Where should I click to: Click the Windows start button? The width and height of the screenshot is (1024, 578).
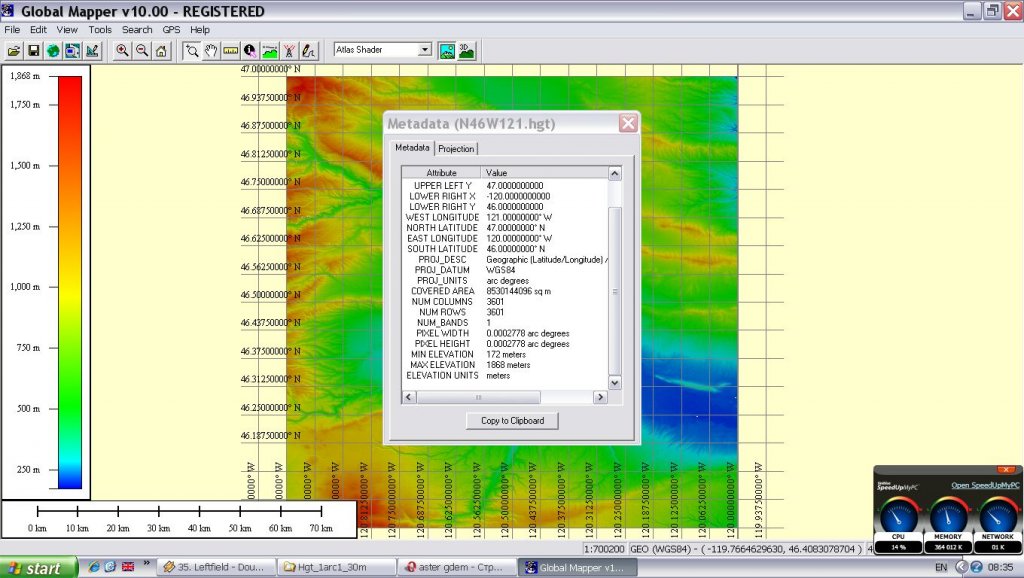pyautogui.click(x=36, y=568)
